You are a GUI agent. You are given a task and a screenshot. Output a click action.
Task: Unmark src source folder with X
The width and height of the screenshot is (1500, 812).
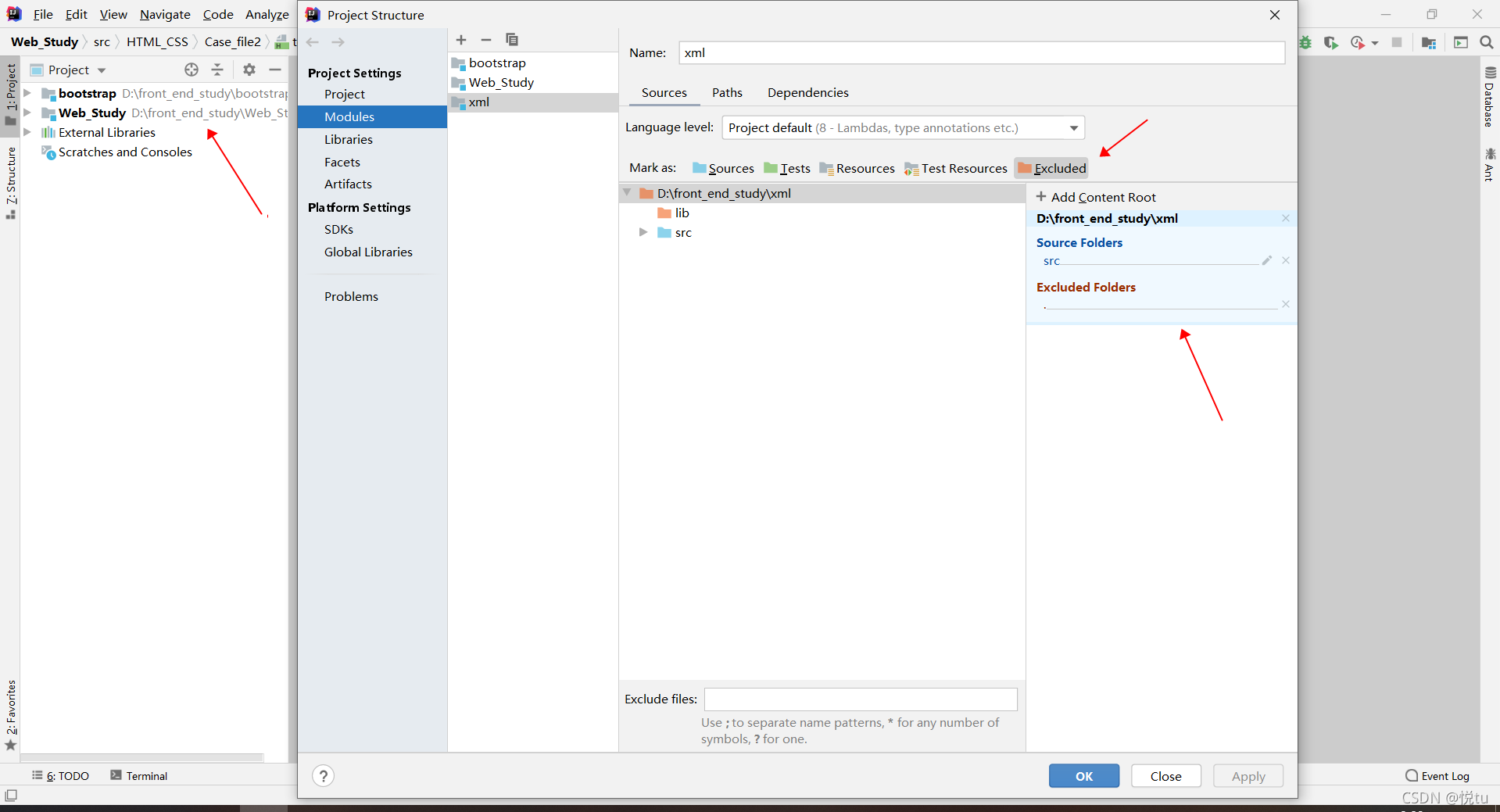[x=1286, y=260]
